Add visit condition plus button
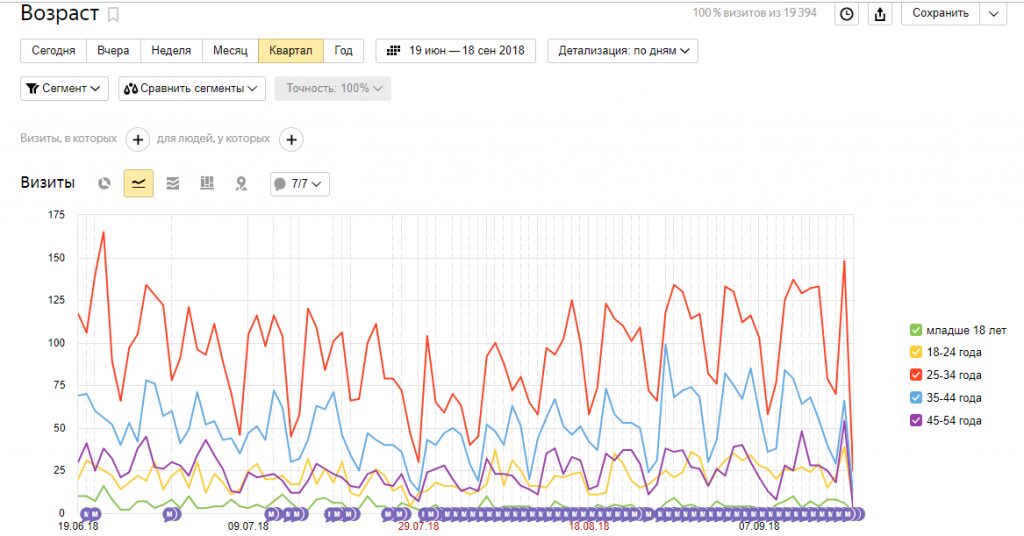The width and height of the screenshot is (1024, 536). pos(137,140)
